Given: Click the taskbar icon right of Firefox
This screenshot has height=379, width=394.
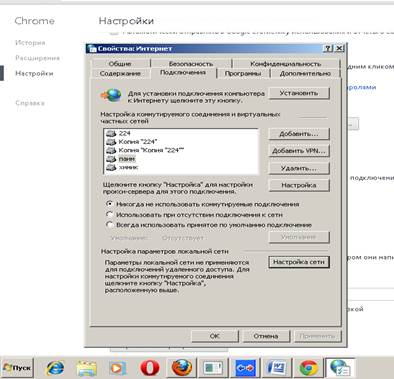Looking at the screenshot, I should (x=213, y=368).
